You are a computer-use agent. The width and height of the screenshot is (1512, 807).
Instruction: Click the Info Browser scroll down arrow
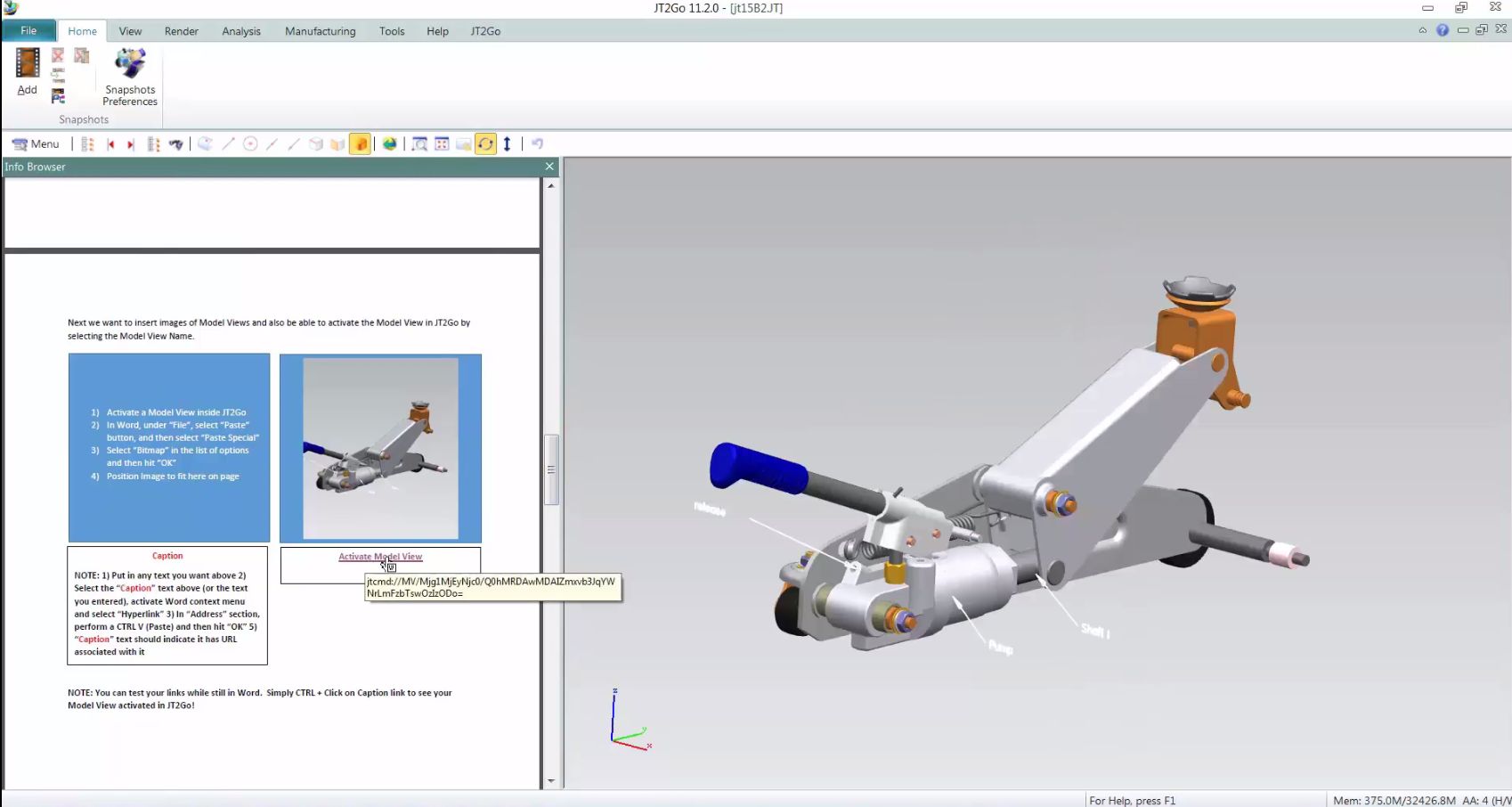[x=551, y=781]
